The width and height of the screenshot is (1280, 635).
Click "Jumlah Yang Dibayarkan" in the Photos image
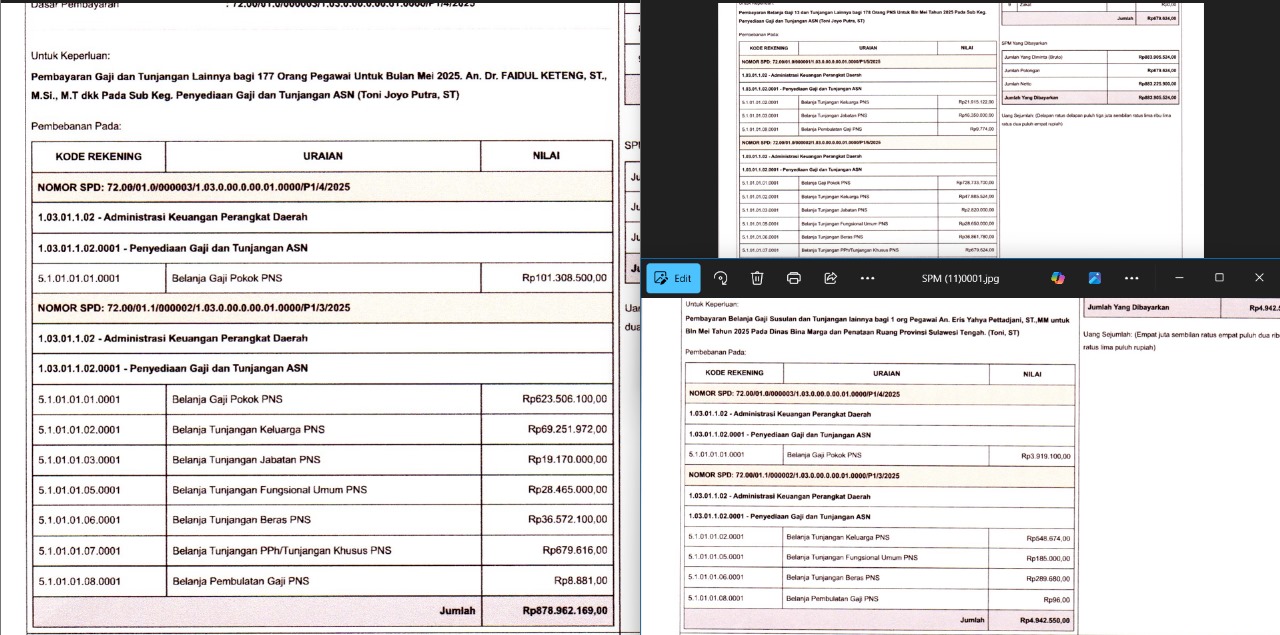point(1128,307)
